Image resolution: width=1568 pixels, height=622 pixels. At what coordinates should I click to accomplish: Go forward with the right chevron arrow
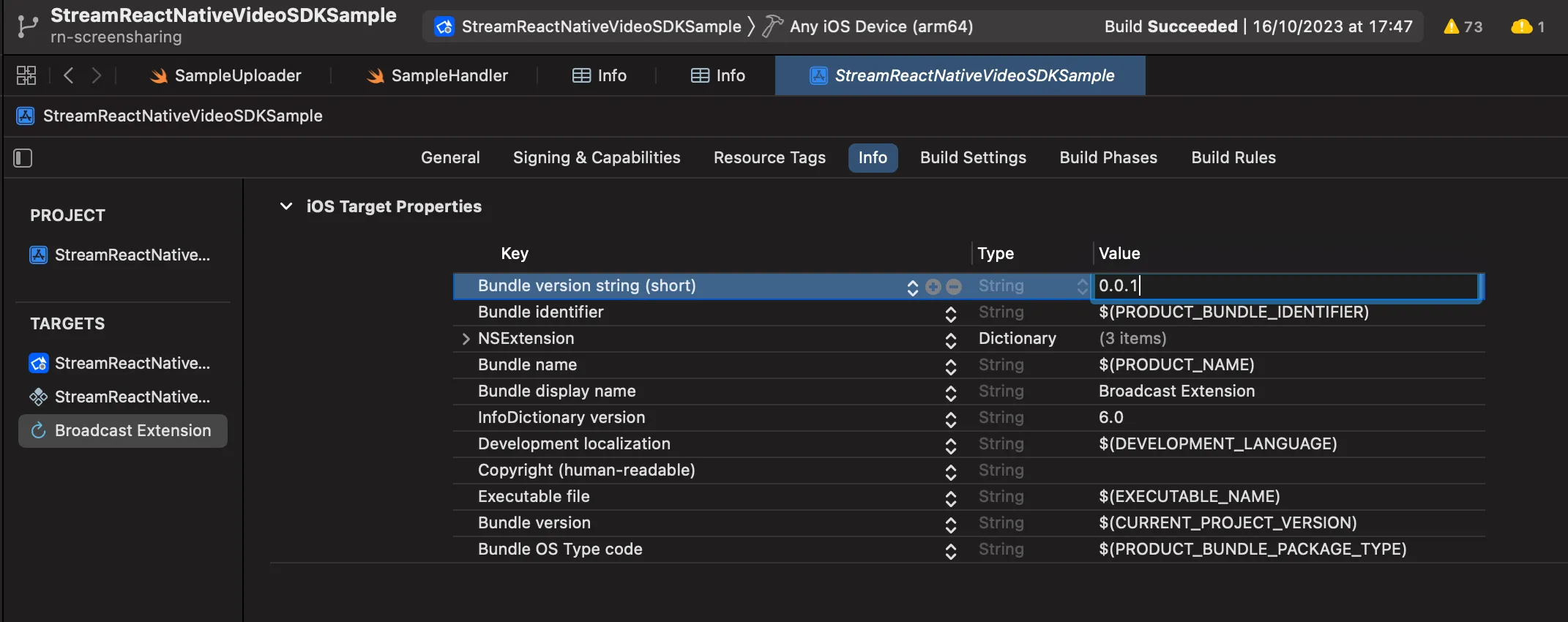97,75
